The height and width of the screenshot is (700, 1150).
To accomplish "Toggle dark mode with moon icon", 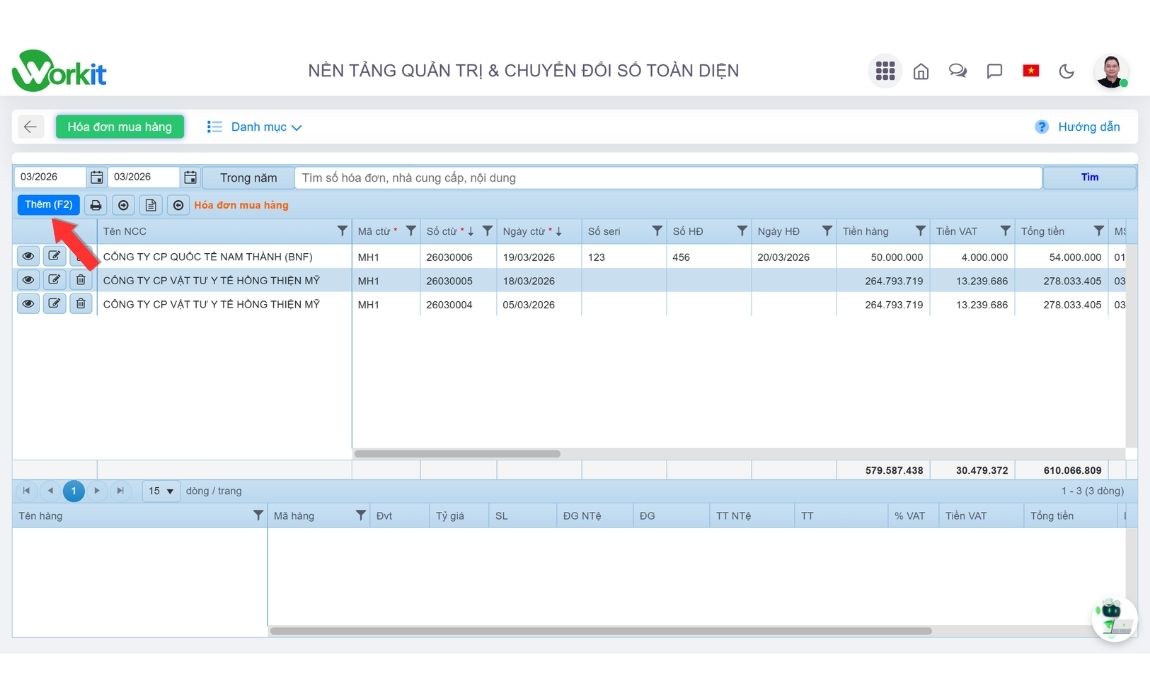I will [x=1067, y=71].
